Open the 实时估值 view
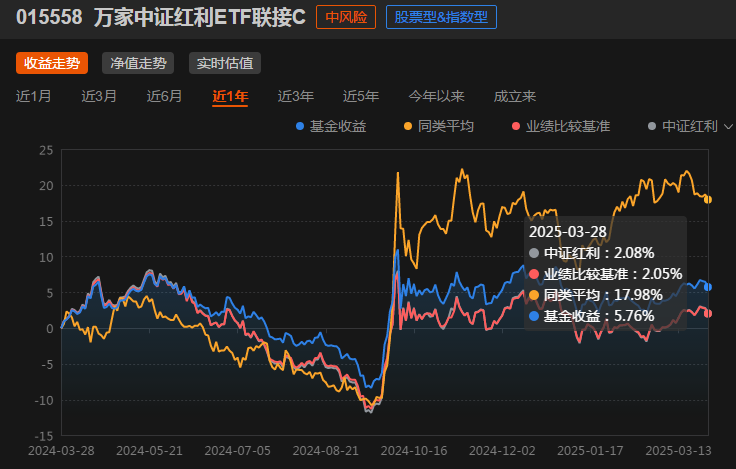This screenshot has width=736, height=469. point(225,63)
